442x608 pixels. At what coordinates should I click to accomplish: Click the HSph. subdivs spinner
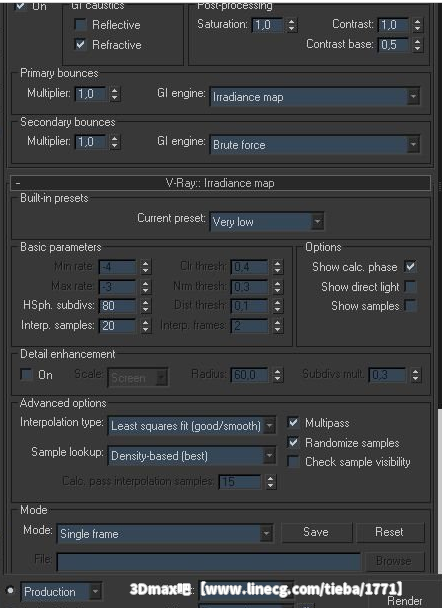[145, 306]
